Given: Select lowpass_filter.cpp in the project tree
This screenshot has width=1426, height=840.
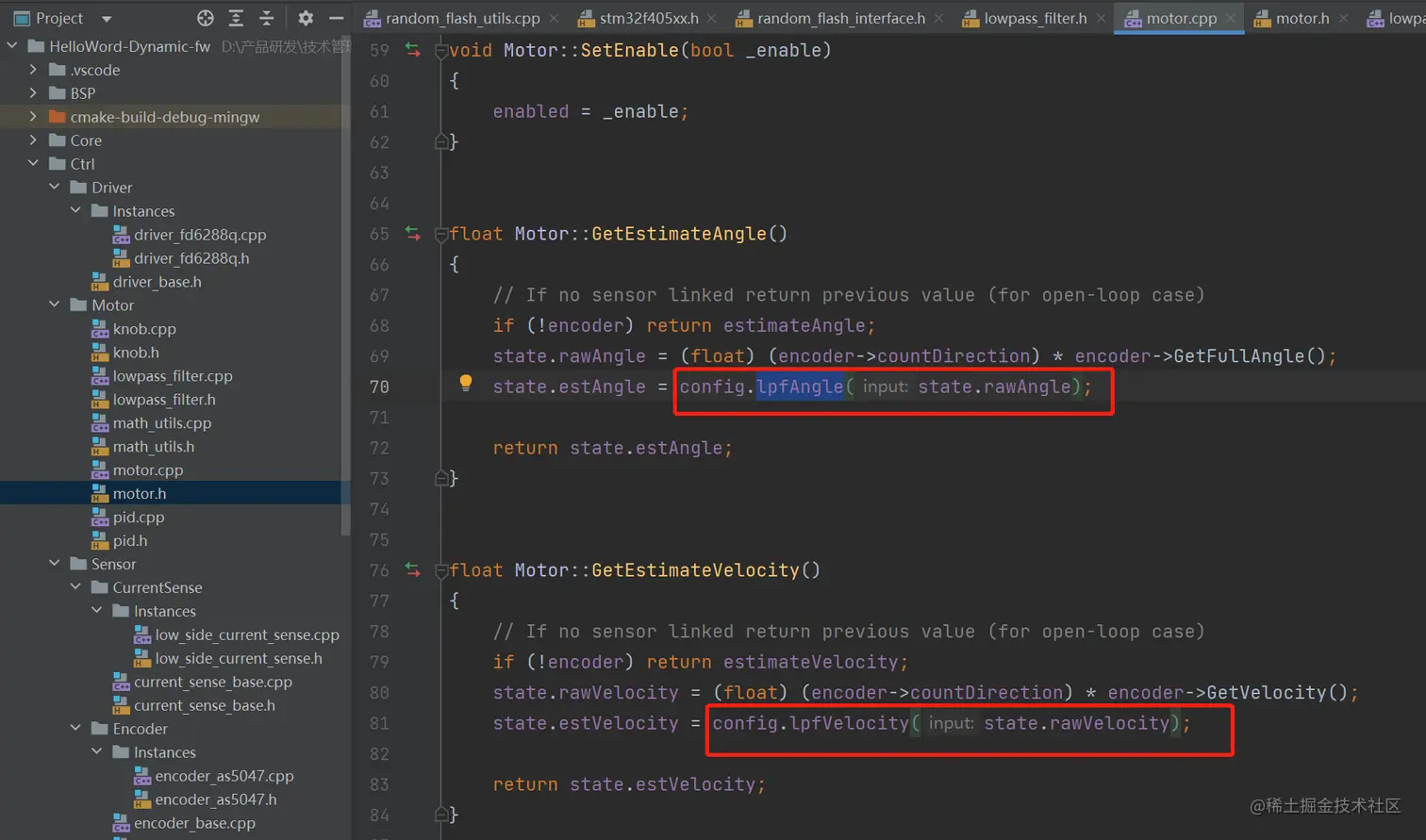Looking at the screenshot, I should pos(173,376).
